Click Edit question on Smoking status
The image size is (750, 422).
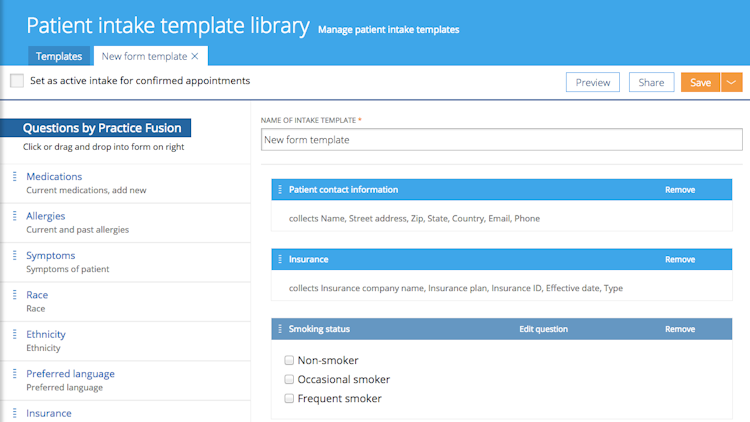click(543, 329)
